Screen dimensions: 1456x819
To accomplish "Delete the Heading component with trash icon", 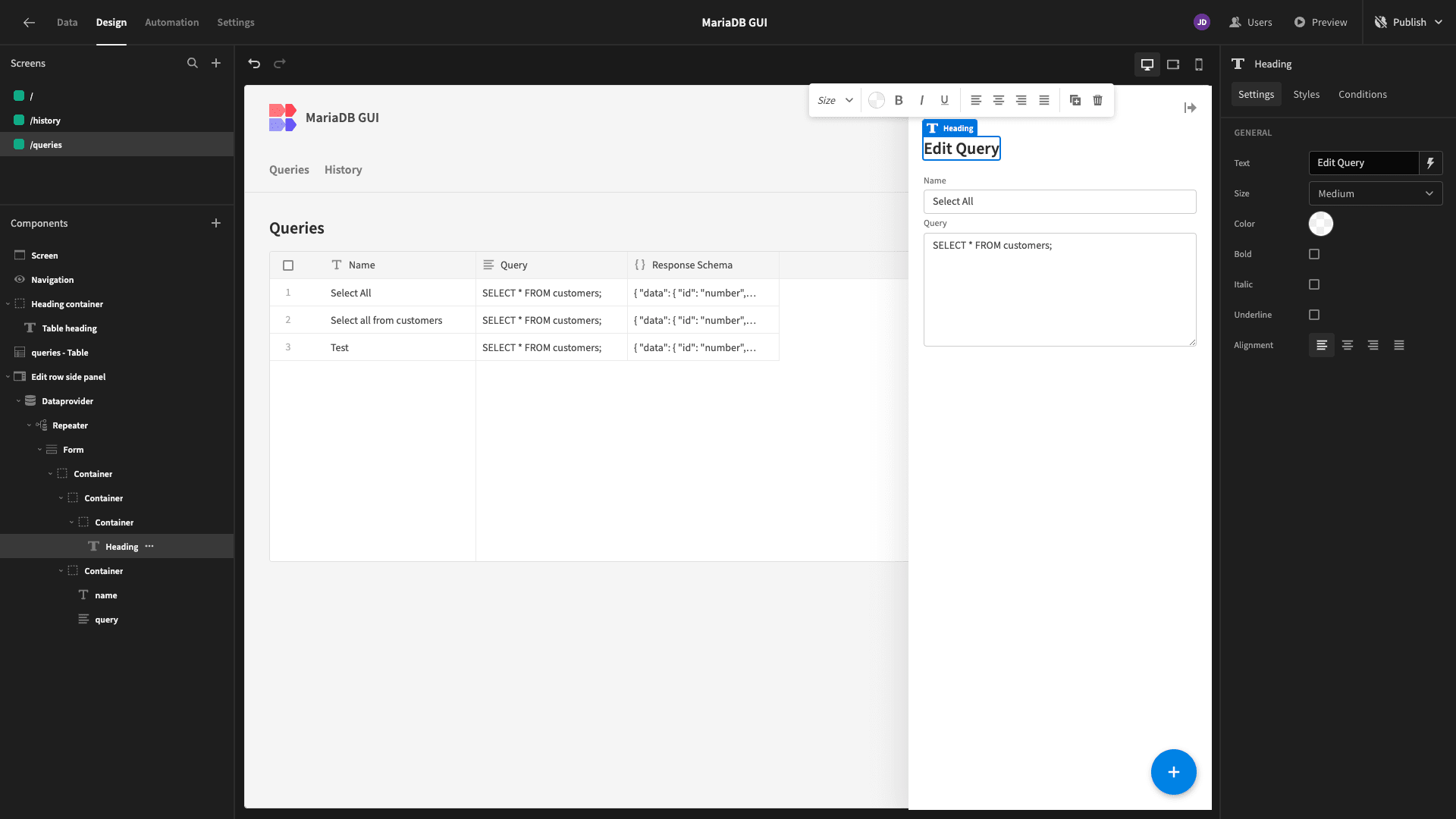I will [1097, 100].
